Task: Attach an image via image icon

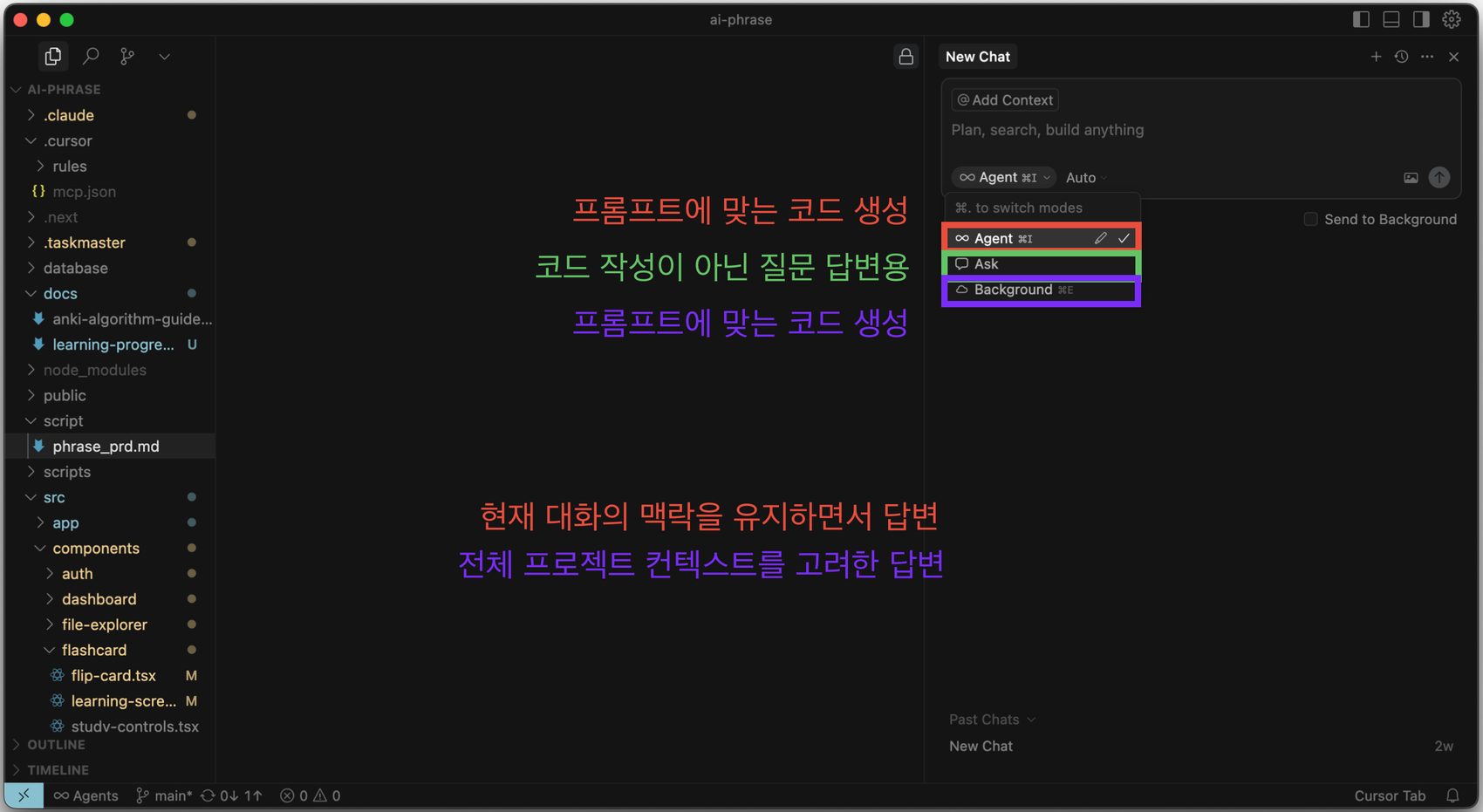Action: coord(1411,178)
